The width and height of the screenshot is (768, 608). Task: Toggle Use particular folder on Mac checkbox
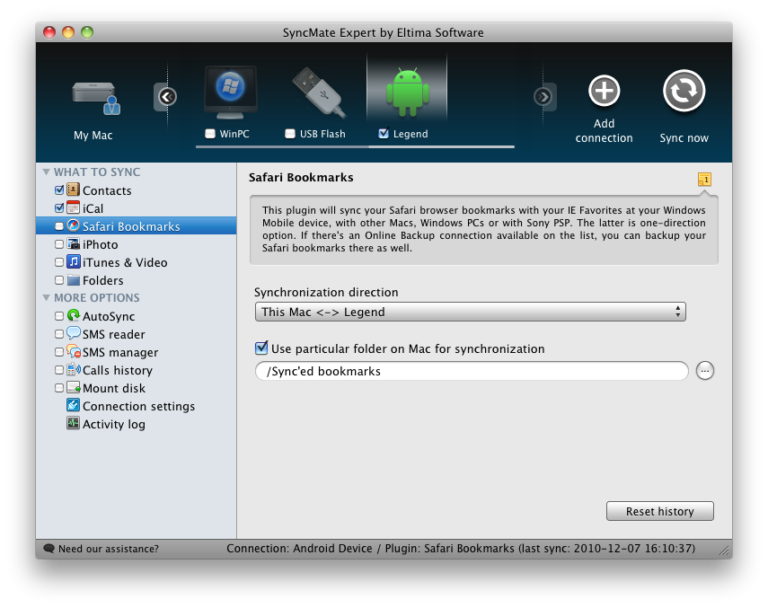(x=261, y=349)
